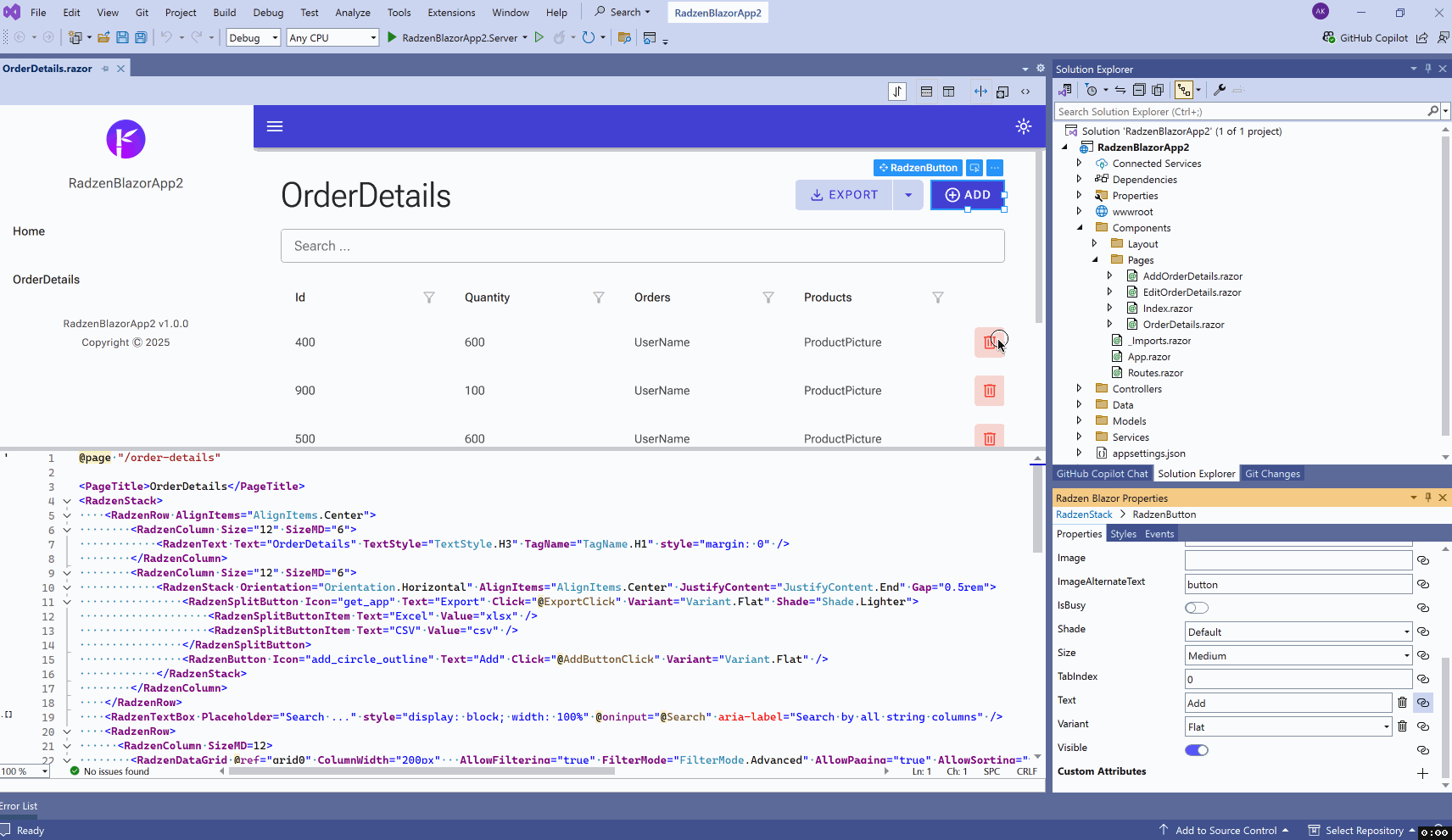Toggle the Visible switch off
The image size is (1452, 840).
click(1197, 750)
